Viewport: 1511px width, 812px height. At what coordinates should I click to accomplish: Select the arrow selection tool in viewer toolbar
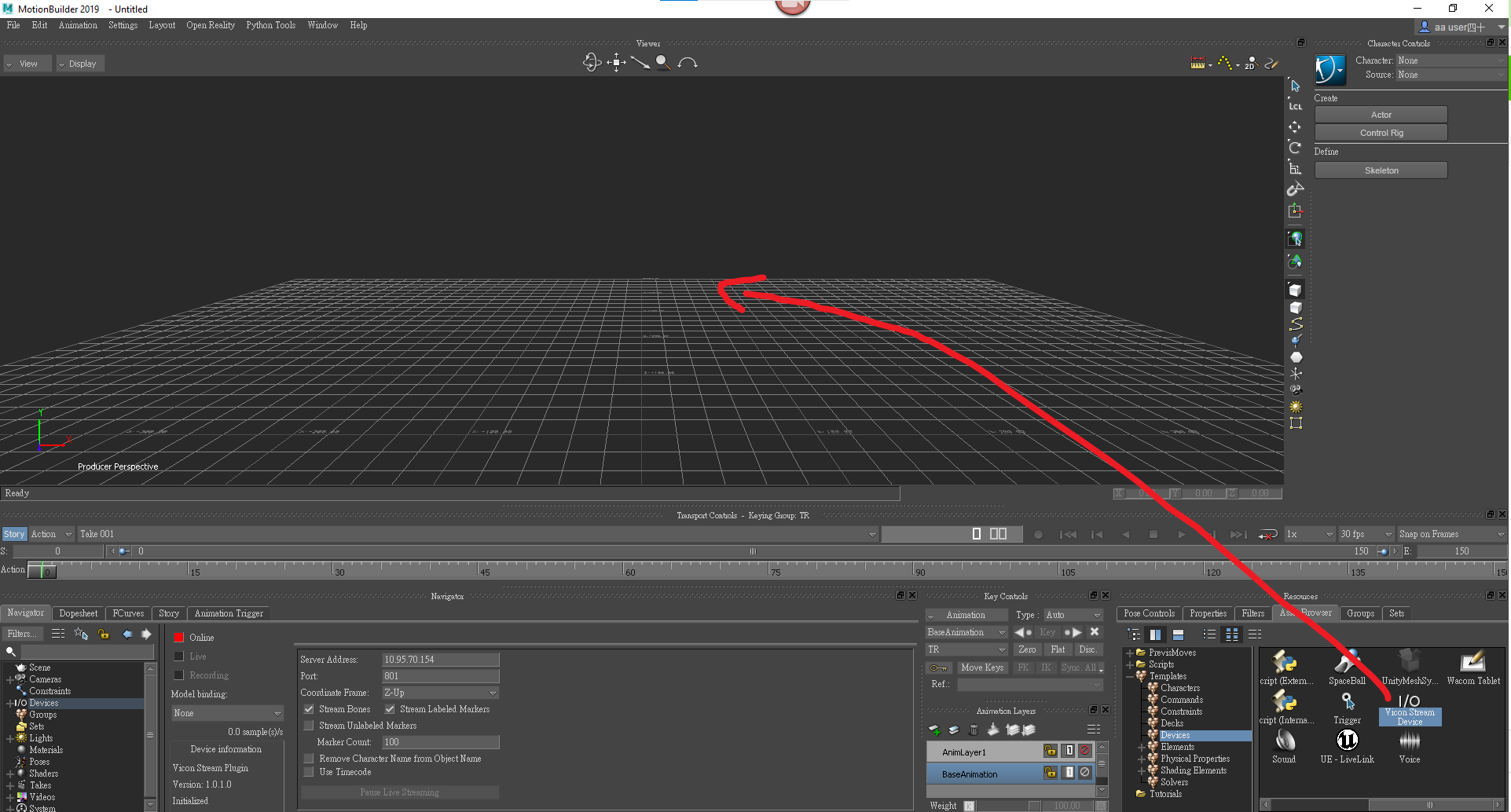point(1295,84)
